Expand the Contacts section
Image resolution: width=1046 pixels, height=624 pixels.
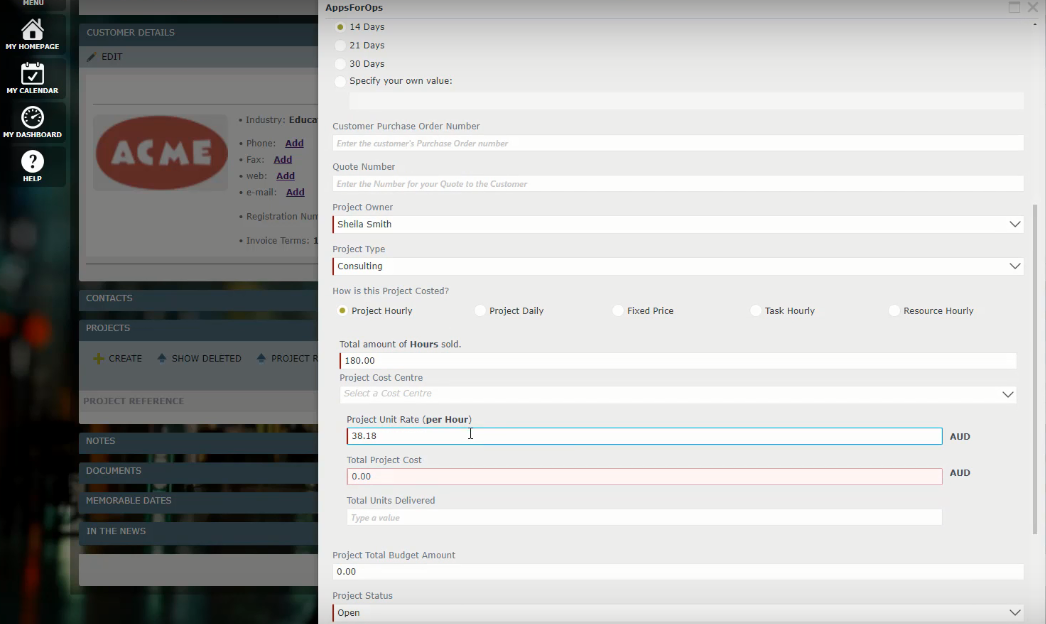tap(199, 298)
